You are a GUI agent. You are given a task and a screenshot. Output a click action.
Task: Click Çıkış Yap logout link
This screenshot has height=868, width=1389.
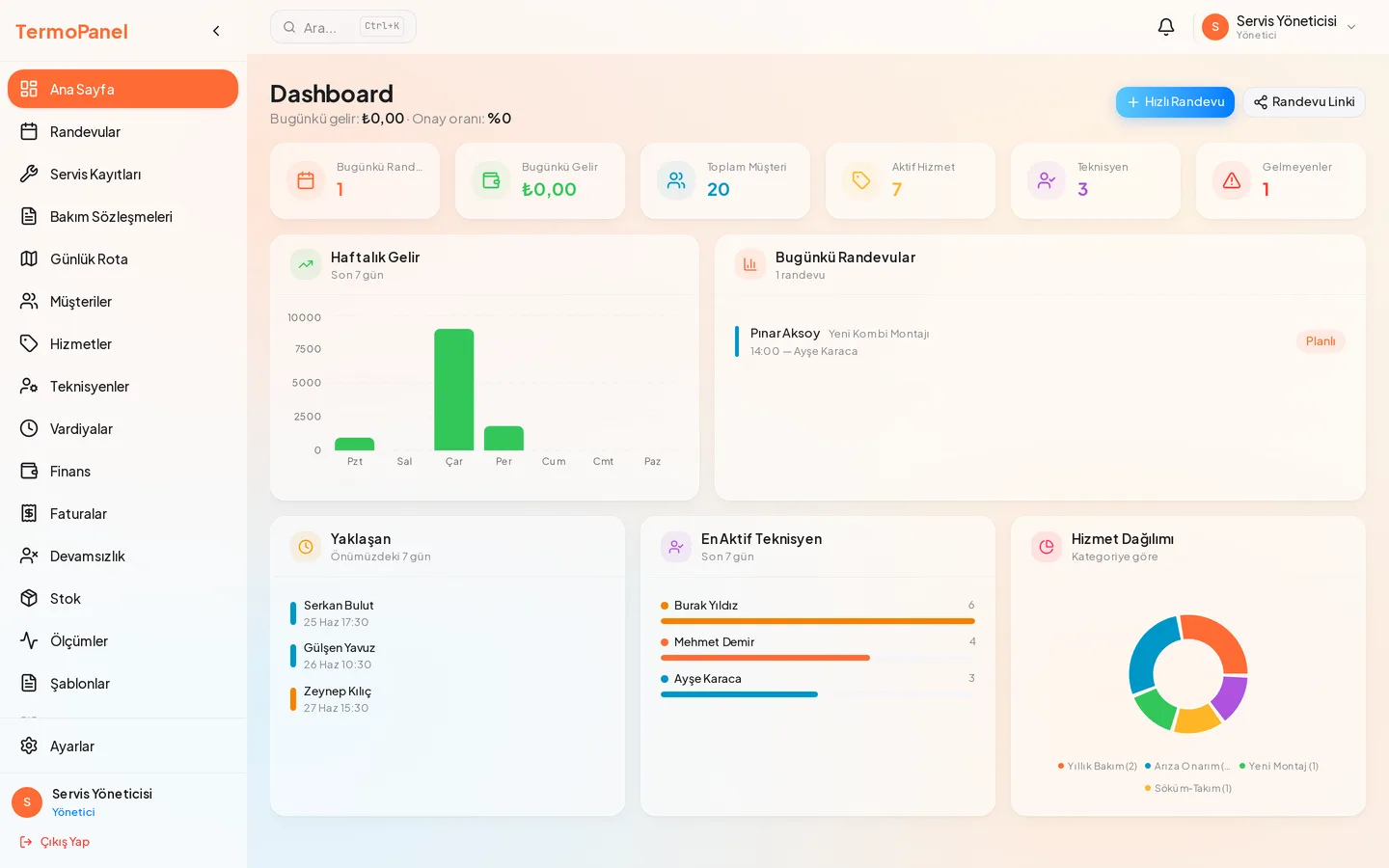(55, 842)
